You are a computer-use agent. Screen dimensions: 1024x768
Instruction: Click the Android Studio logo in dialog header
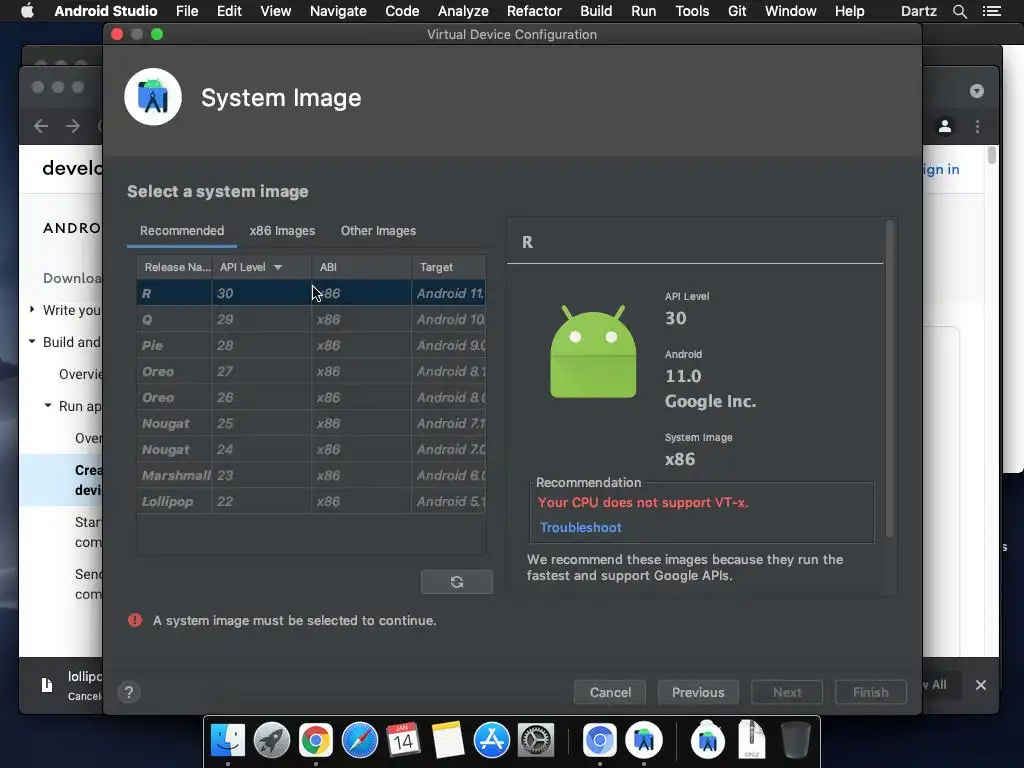click(153, 97)
